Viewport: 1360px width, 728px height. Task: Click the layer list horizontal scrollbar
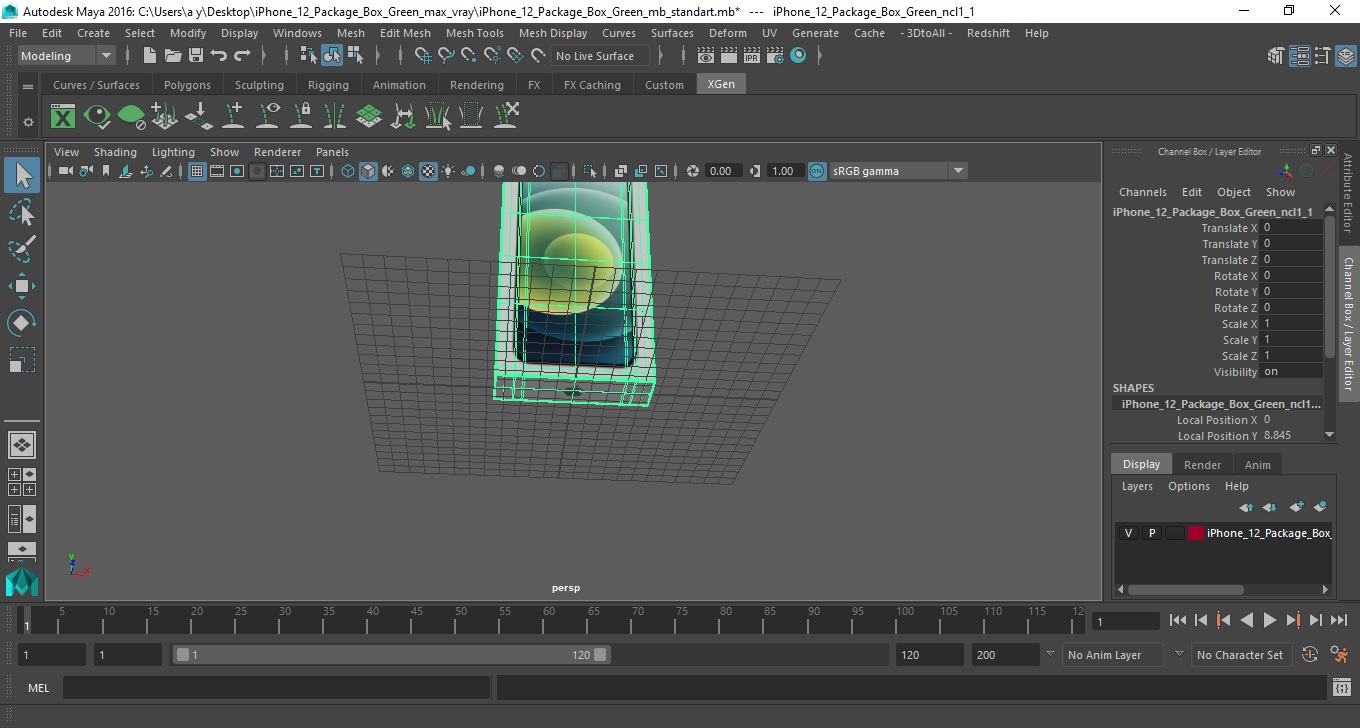[x=1186, y=590]
